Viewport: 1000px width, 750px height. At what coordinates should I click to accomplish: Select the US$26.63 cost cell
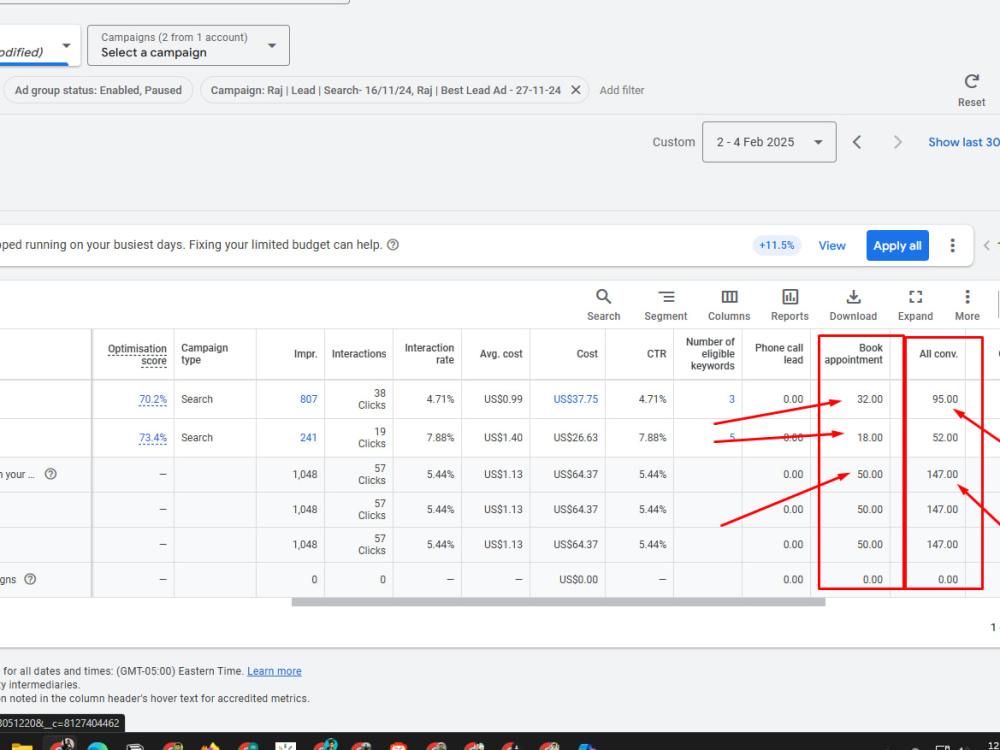576,438
